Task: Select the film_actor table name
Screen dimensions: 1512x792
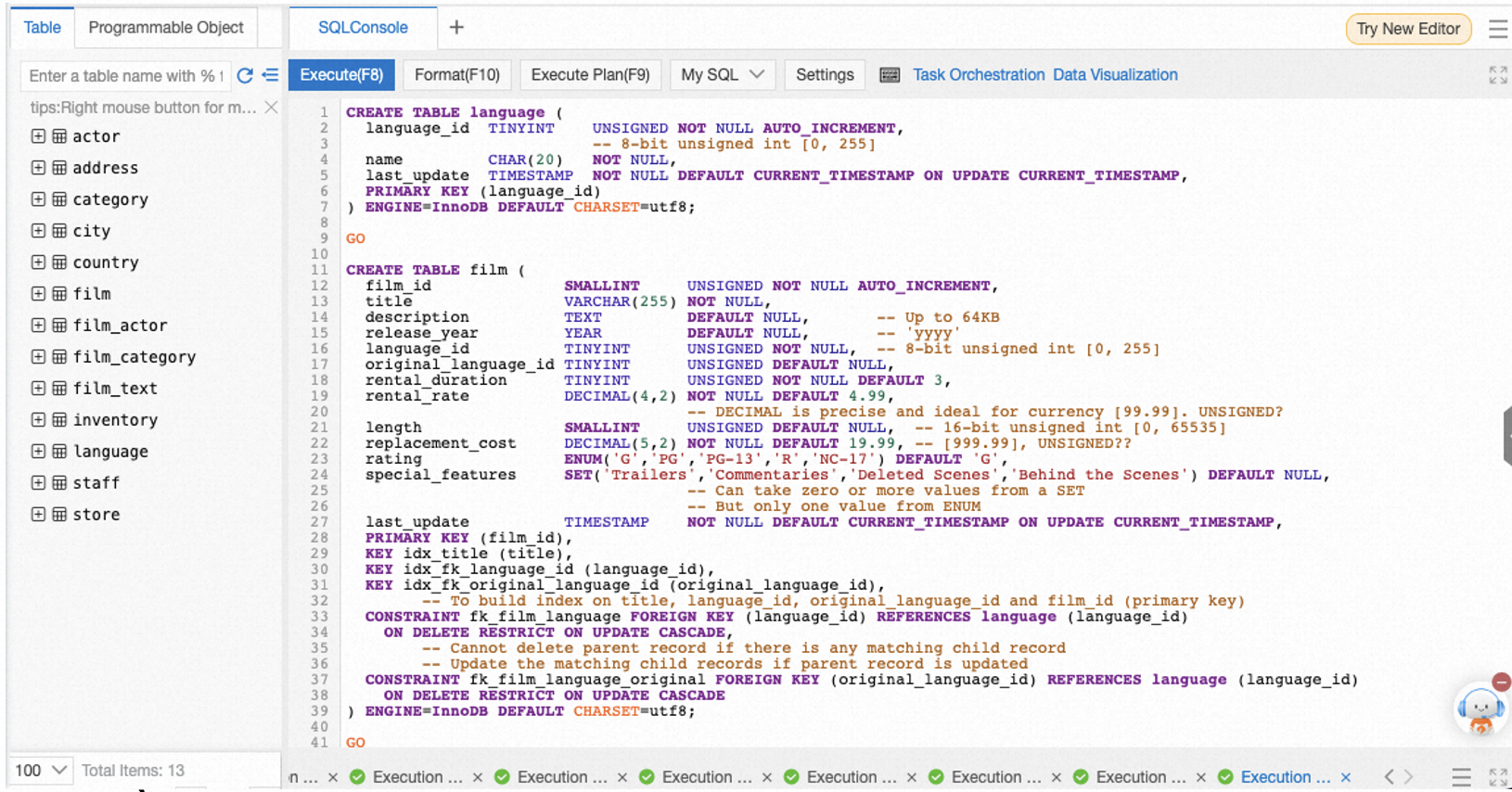Action: (x=120, y=326)
